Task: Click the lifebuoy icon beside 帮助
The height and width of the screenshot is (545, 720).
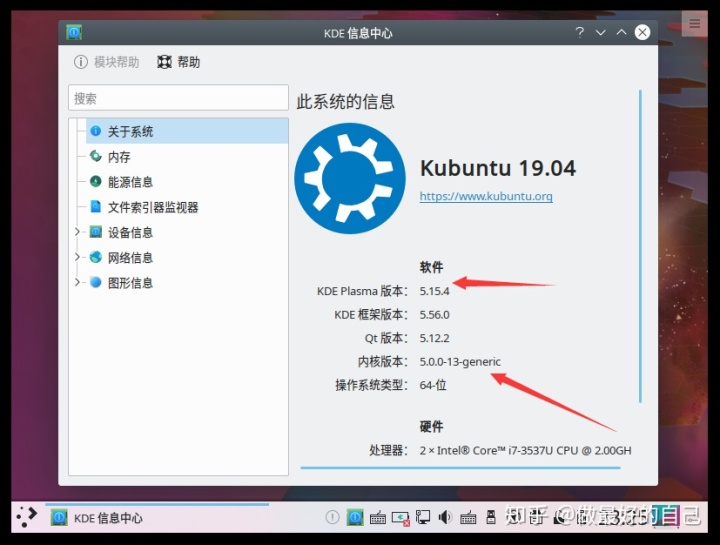Action: click(x=164, y=62)
